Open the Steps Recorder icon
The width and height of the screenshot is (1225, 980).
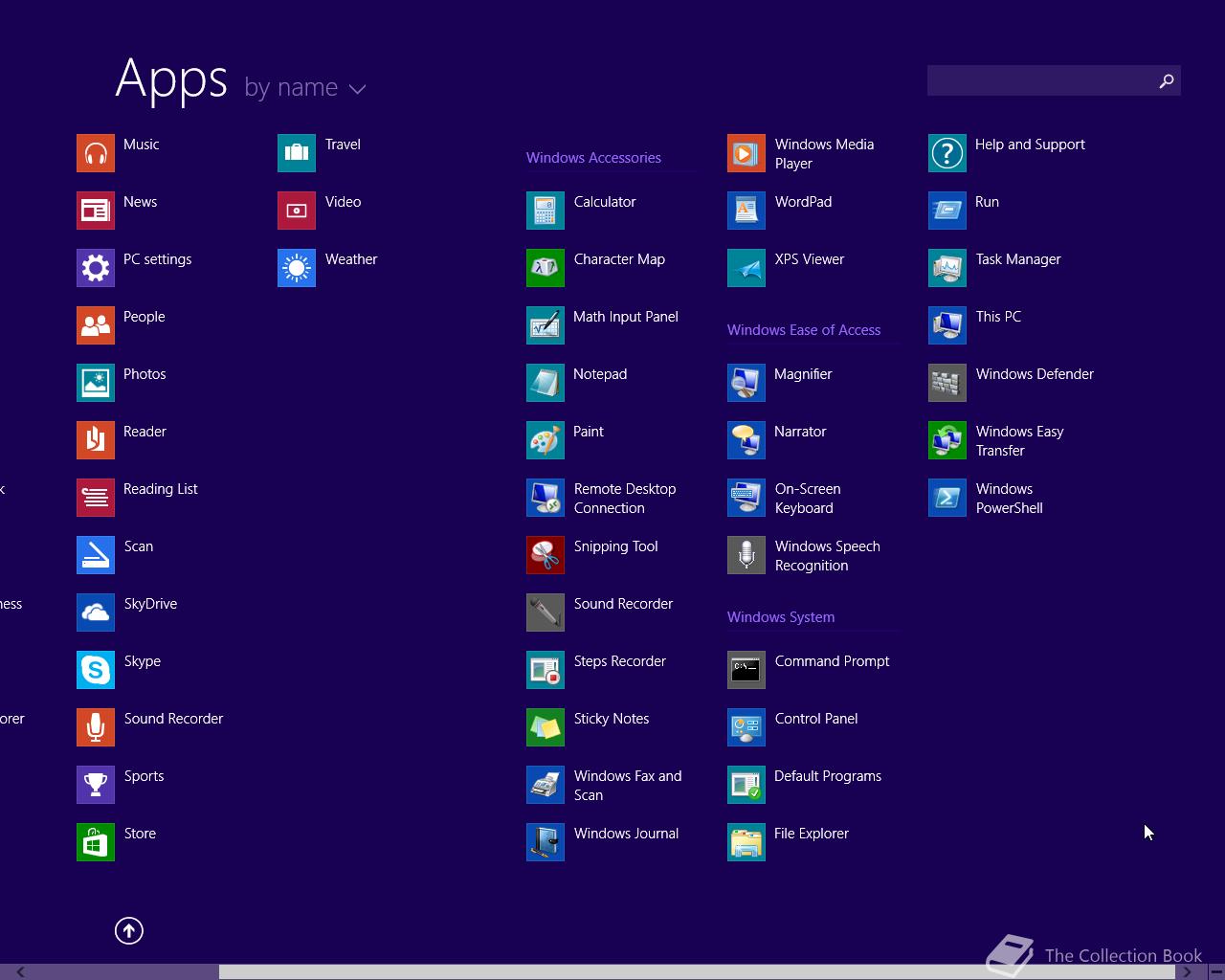point(546,670)
